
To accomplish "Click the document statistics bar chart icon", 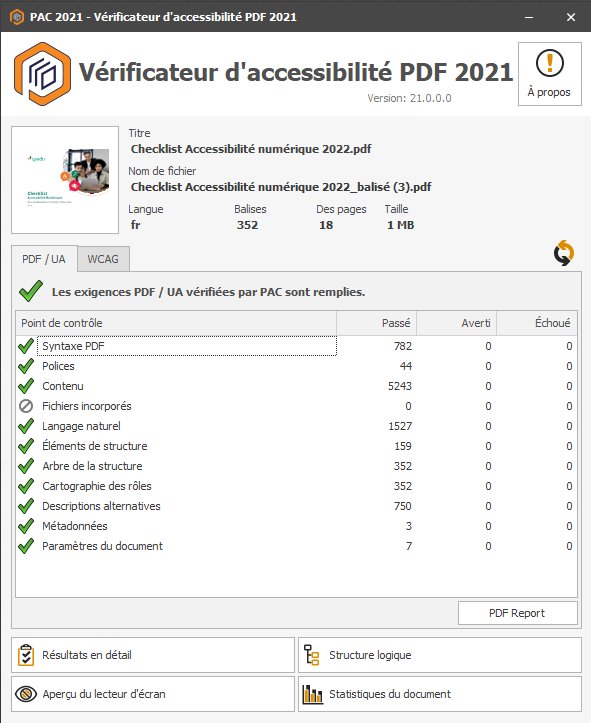I will [312, 694].
